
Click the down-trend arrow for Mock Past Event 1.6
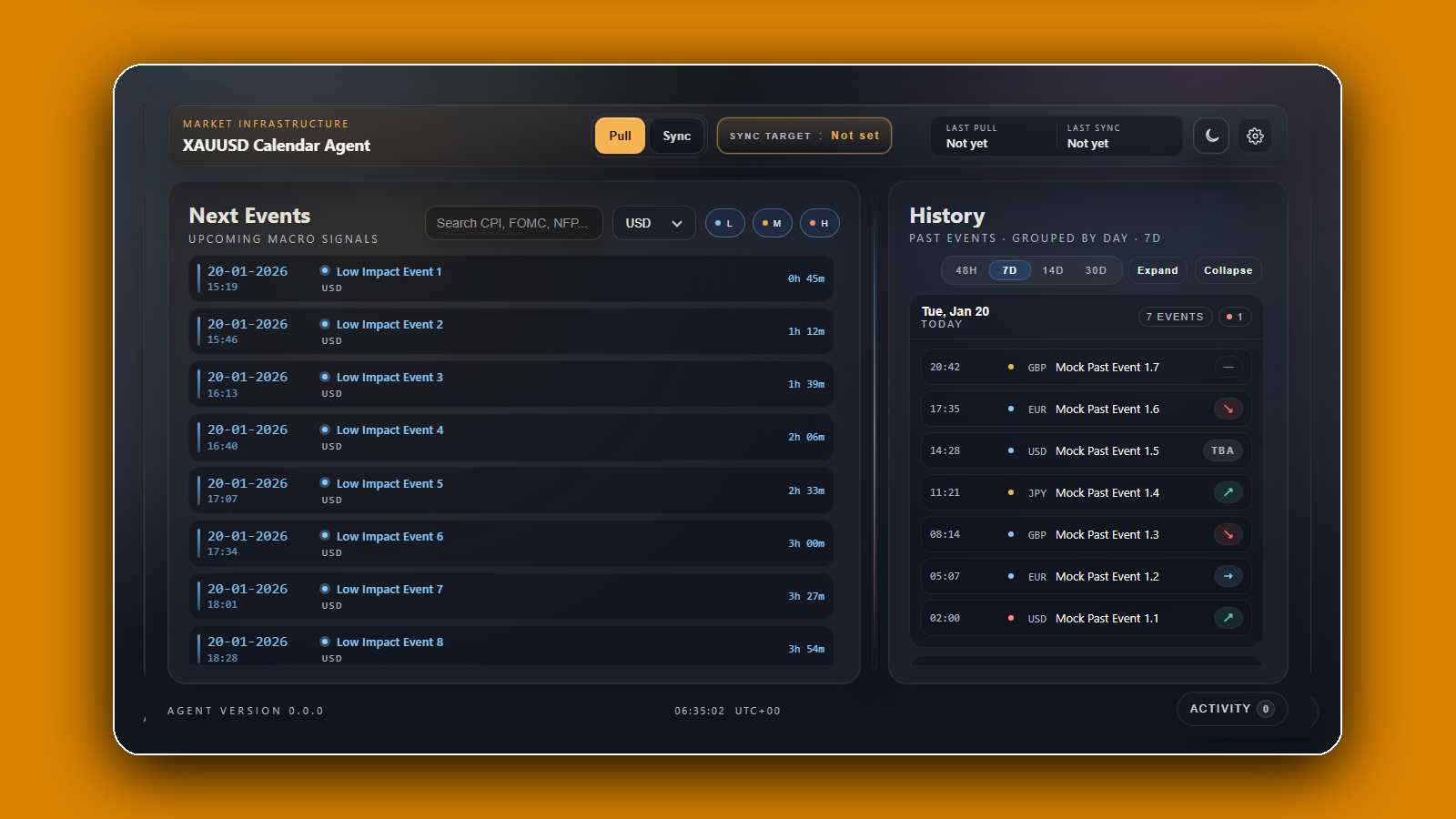pyautogui.click(x=1228, y=409)
